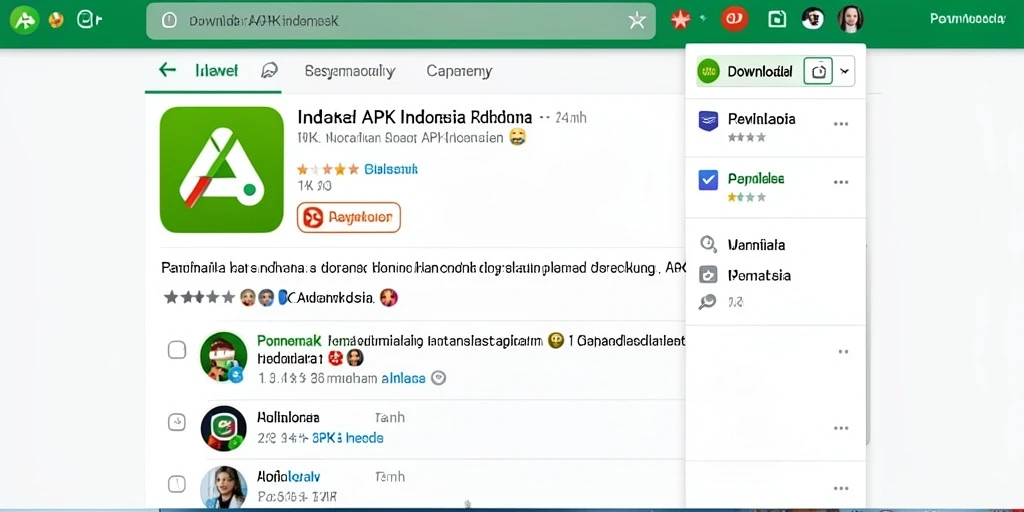
Task: Click the blue shield icon beside Revinlapia
Action: pyautogui.click(x=708, y=121)
